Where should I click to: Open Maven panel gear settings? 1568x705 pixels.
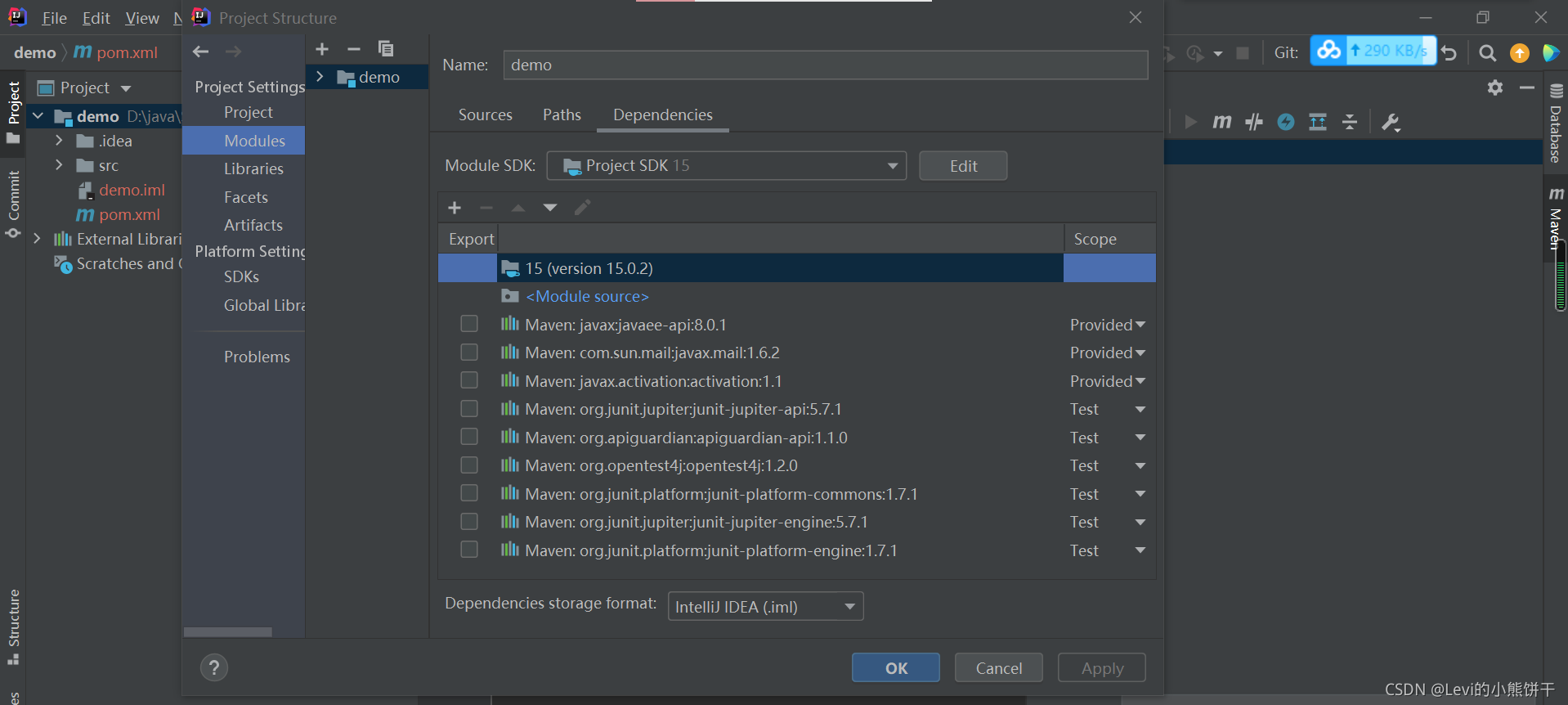(1495, 88)
